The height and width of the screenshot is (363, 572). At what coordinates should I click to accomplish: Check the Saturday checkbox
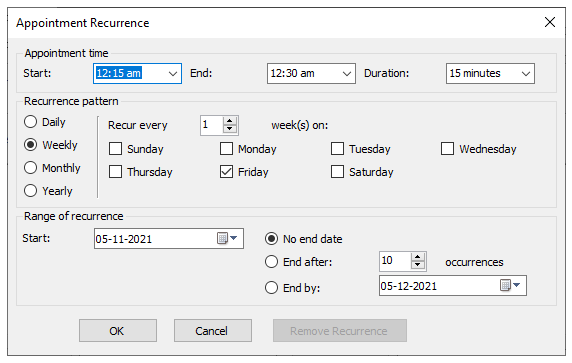pos(337,171)
